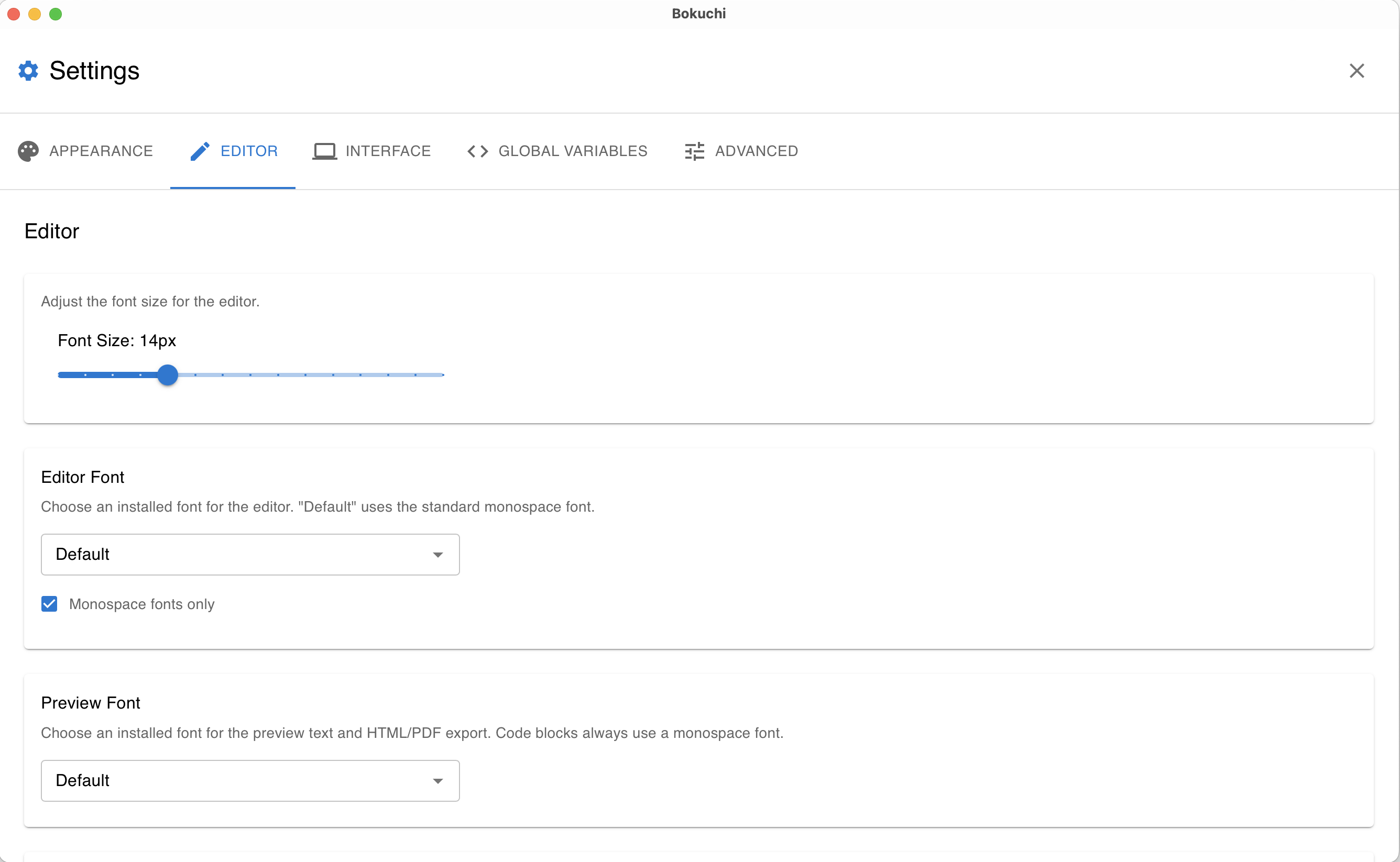Click the Advanced tuning sliders icon
This screenshot has width=1400, height=862.
695,151
